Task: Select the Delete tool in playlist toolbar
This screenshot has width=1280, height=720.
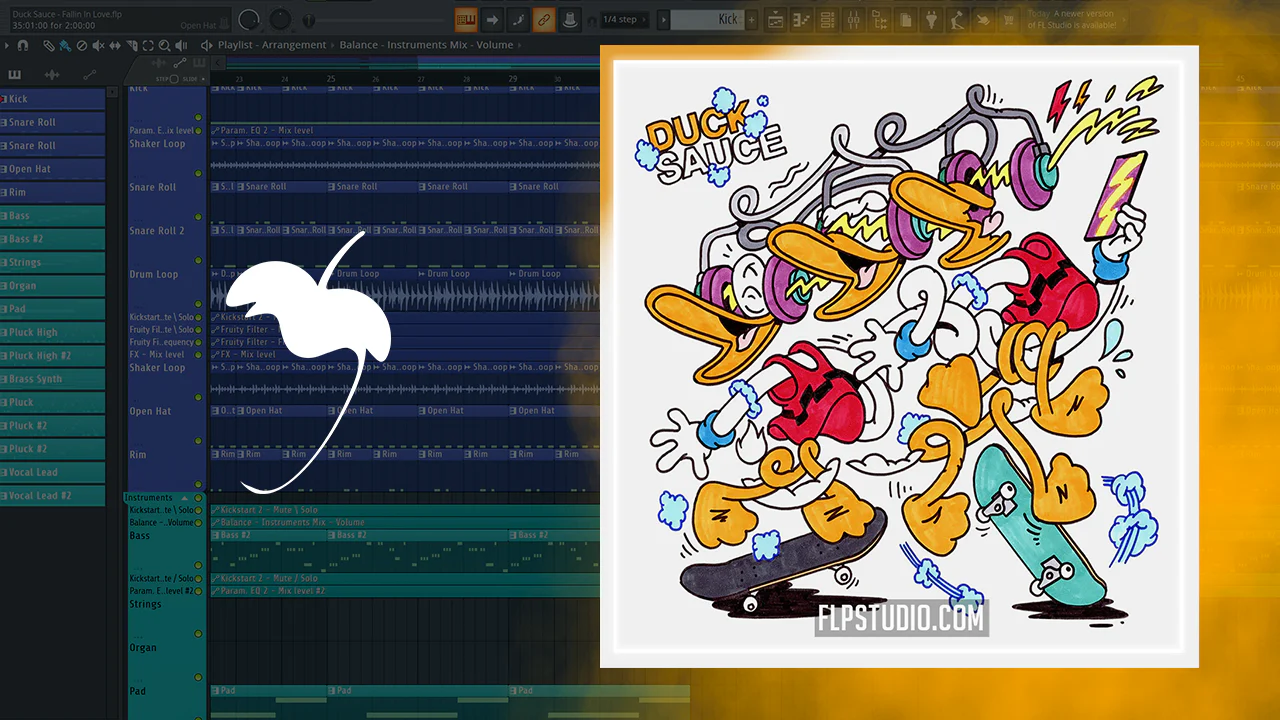Action: point(82,45)
